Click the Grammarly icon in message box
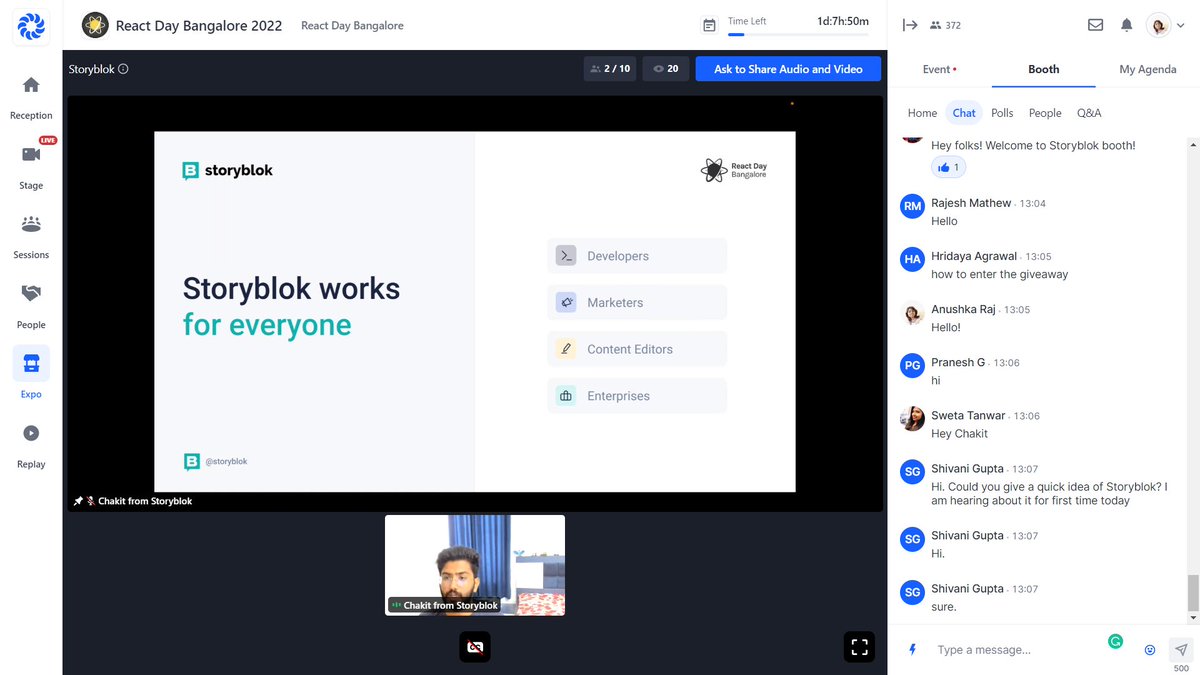This screenshot has height=675, width=1200. 1116,641
